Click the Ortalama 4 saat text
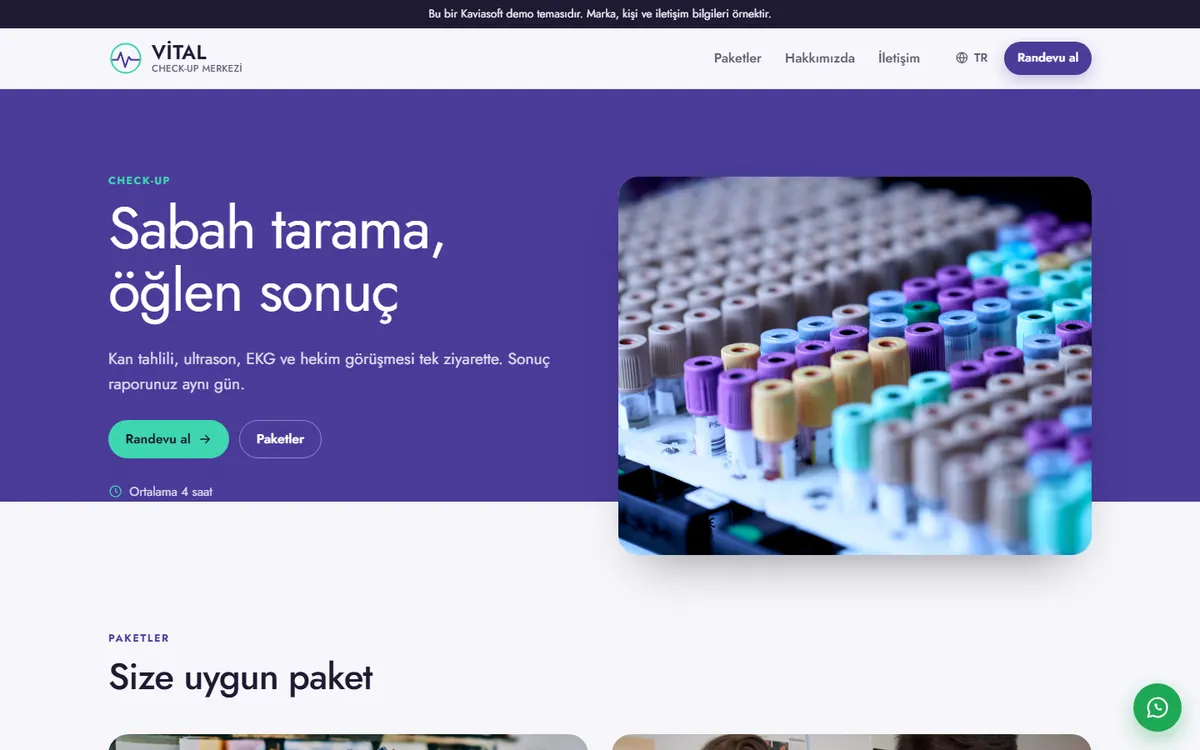1200x750 pixels. [171, 491]
